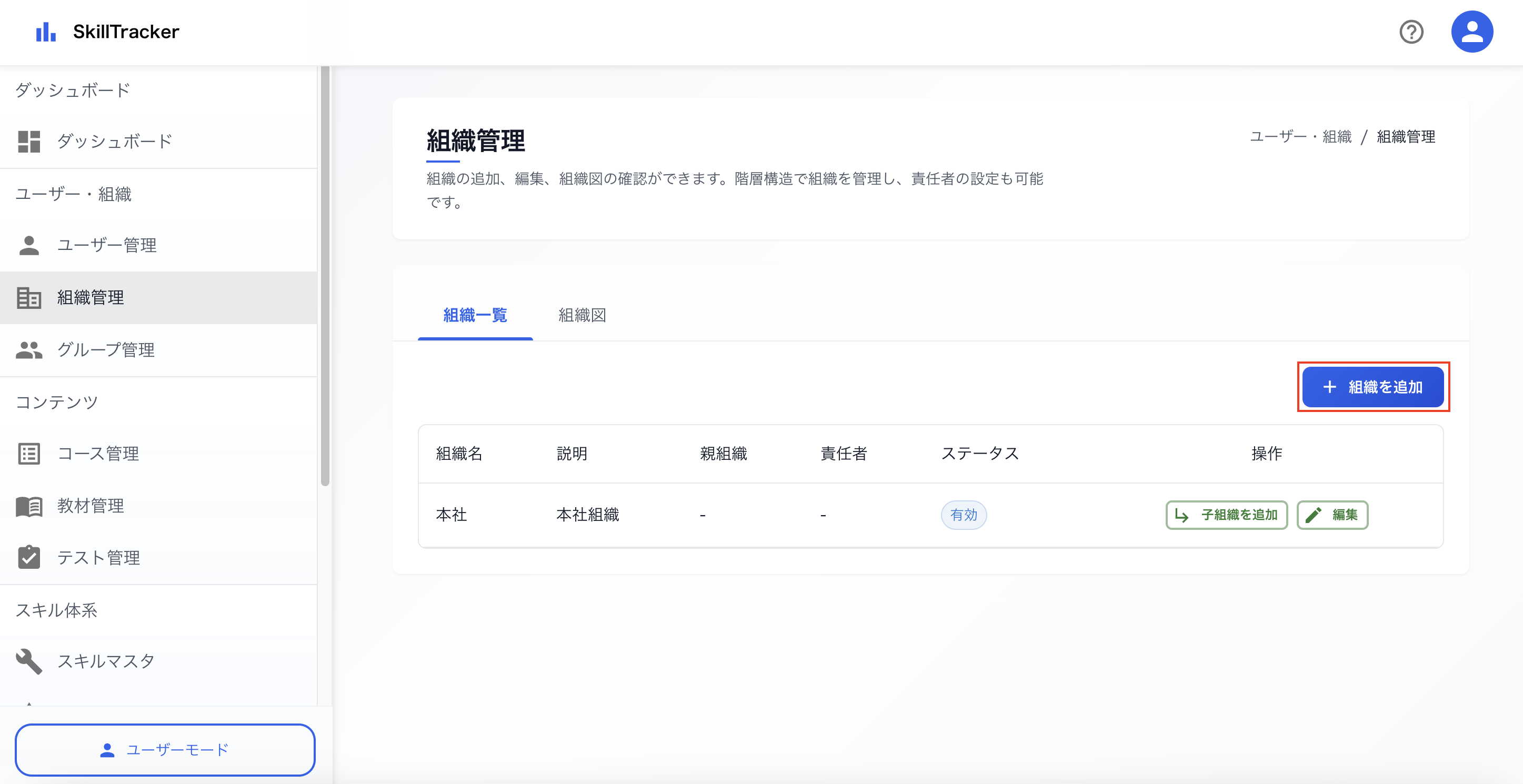Open the SkillTracker logo icon
The width and height of the screenshot is (1523, 784).
(46, 32)
